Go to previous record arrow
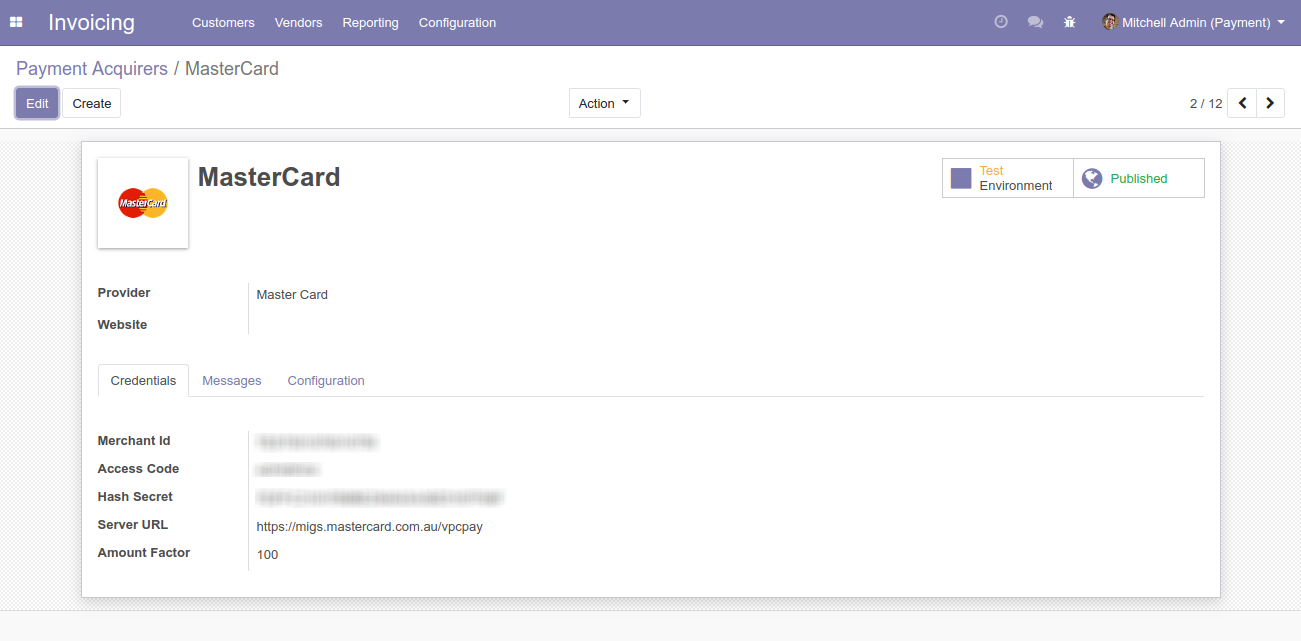 (1242, 103)
